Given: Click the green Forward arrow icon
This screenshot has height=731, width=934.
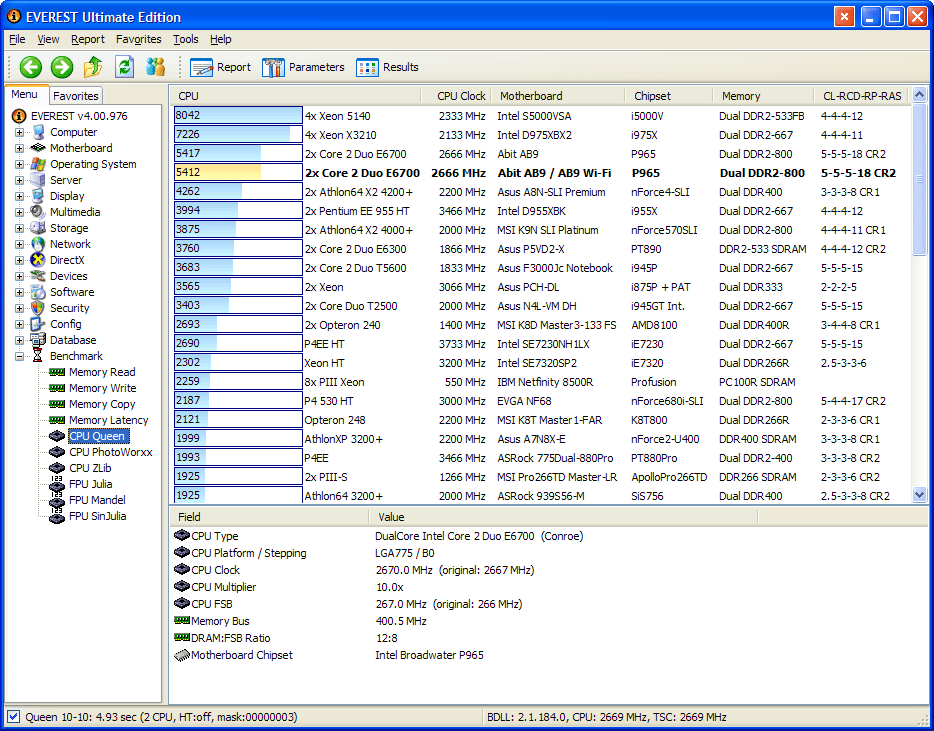Looking at the screenshot, I should click(x=62, y=67).
